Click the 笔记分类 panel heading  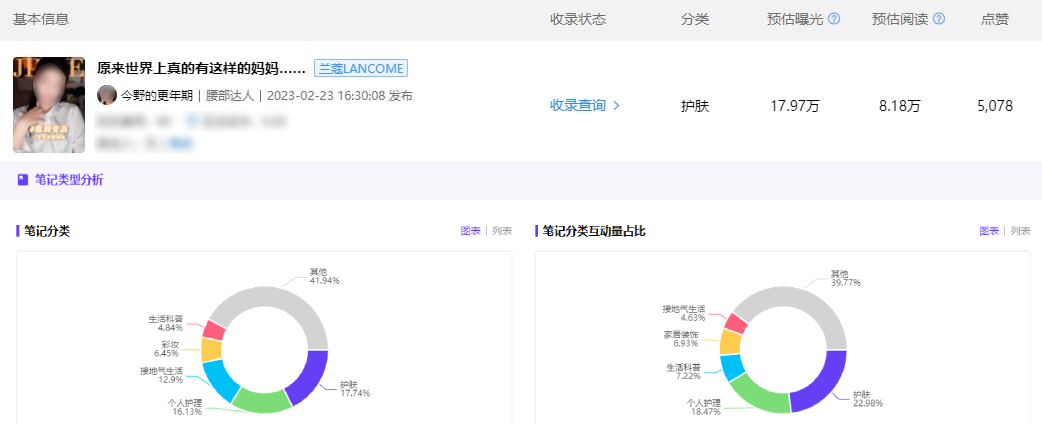pos(47,231)
